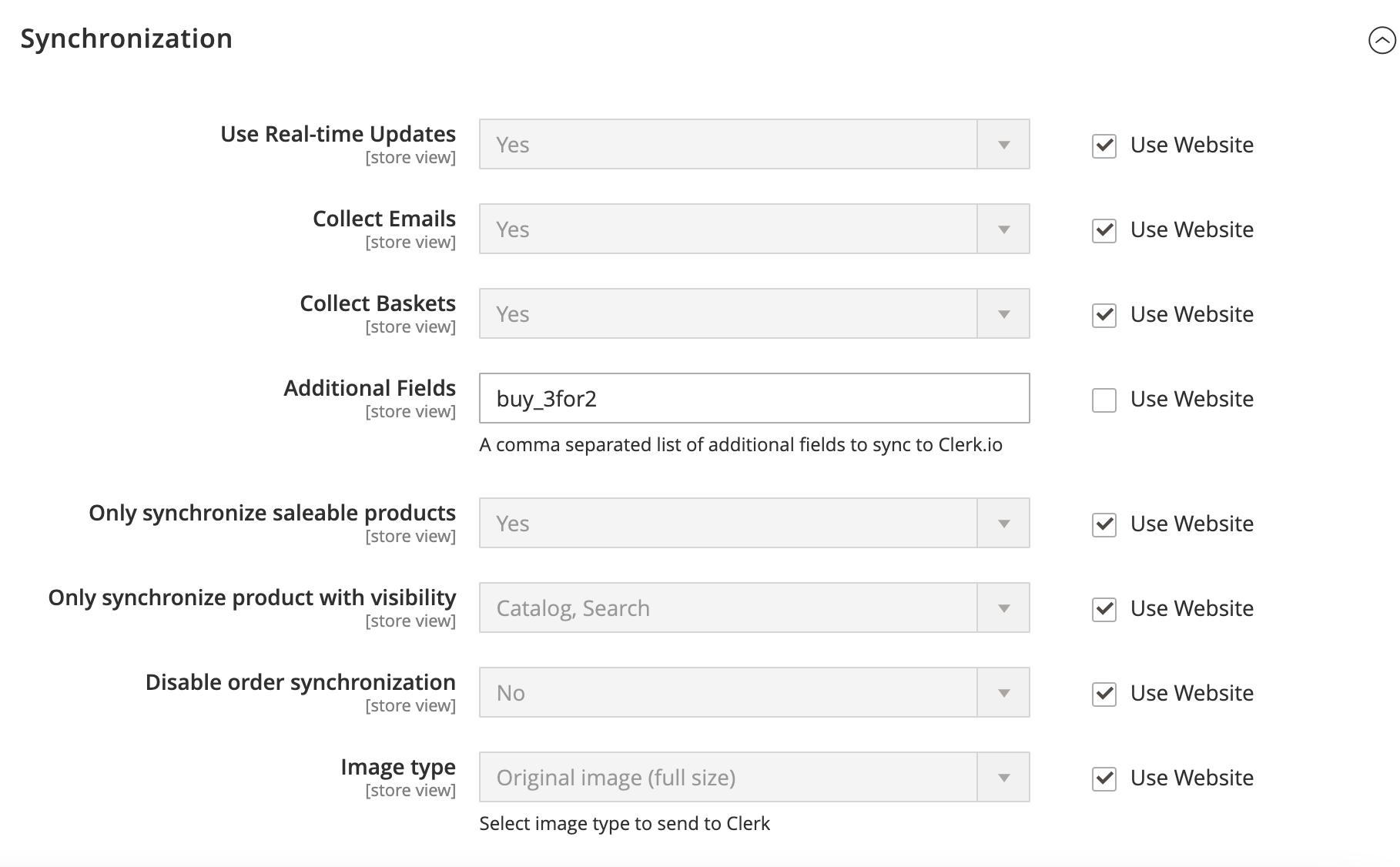Collapse the Synchronization section with the circle arrow
1400x867 pixels.
[x=1382, y=41]
